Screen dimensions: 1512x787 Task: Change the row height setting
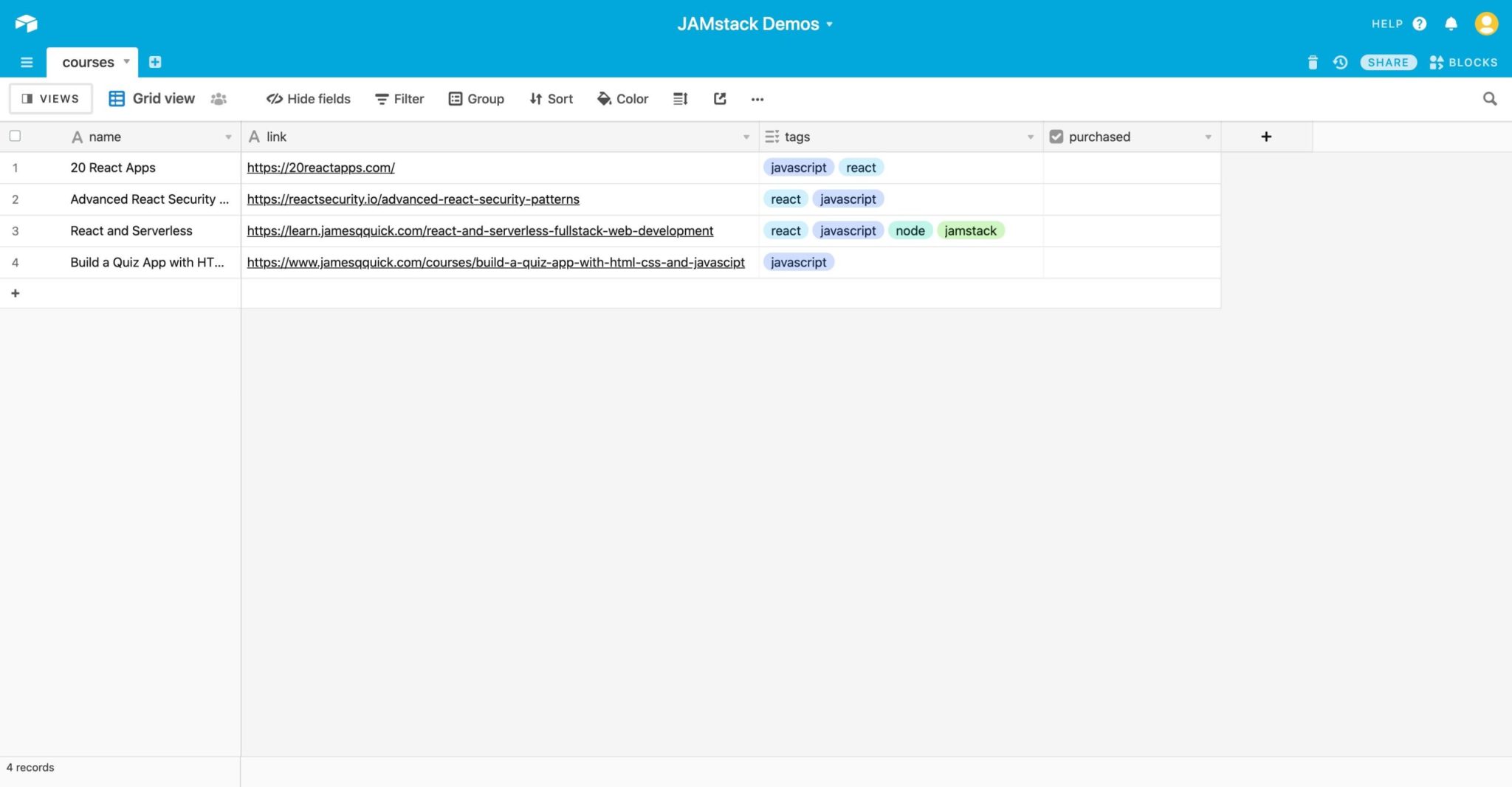680,98
